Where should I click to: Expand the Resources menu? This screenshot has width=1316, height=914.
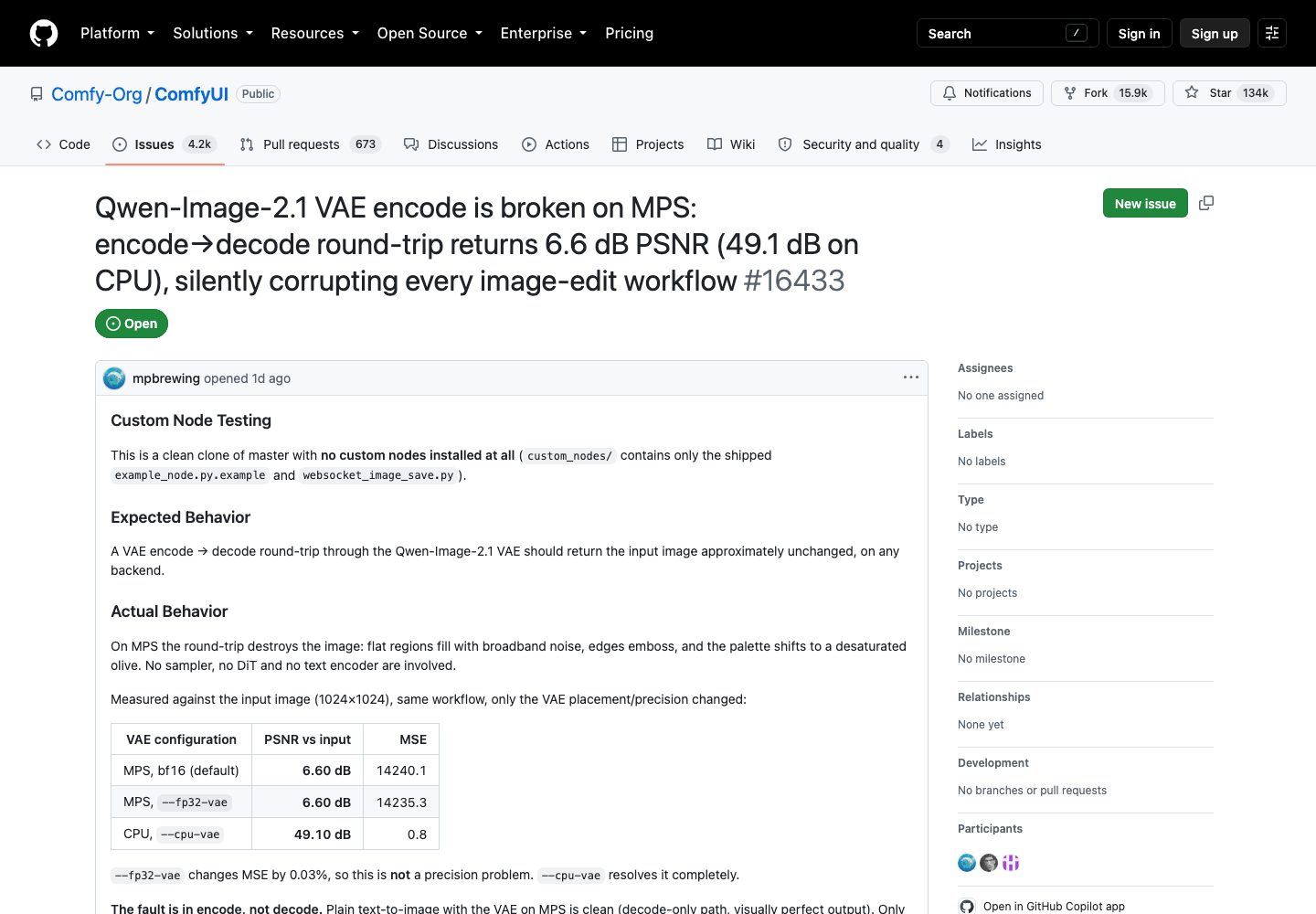tap(314, 33)
